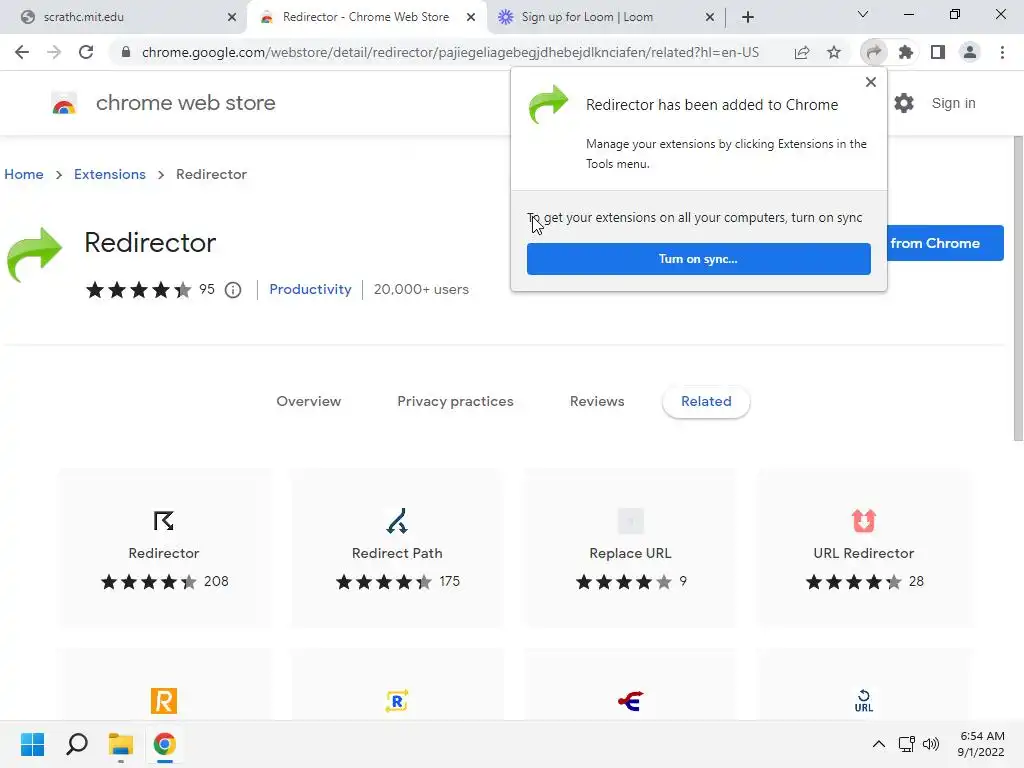Open the Redirector extension toolbar icon
This screenshot has height=768, width=1024.
pyautogui.click(x=874, y=52)
